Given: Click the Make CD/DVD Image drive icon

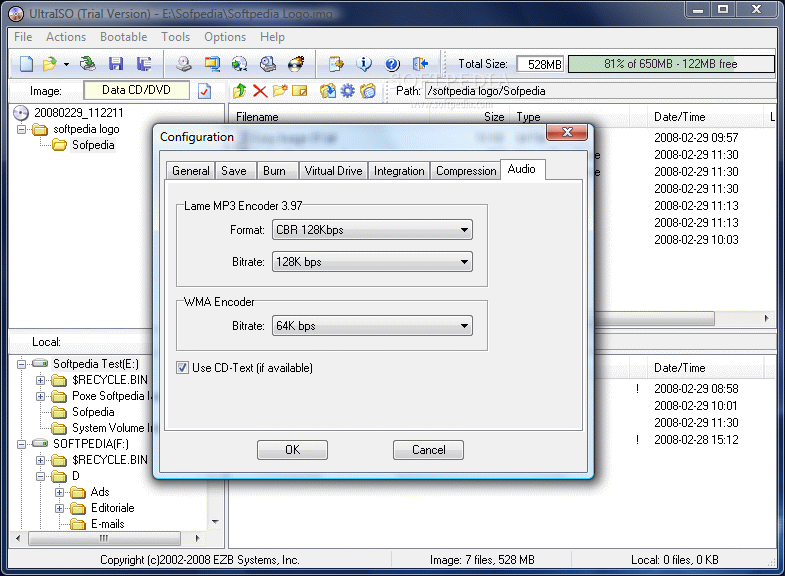Looking at the screenshot, I should click(x=184, y=64).
